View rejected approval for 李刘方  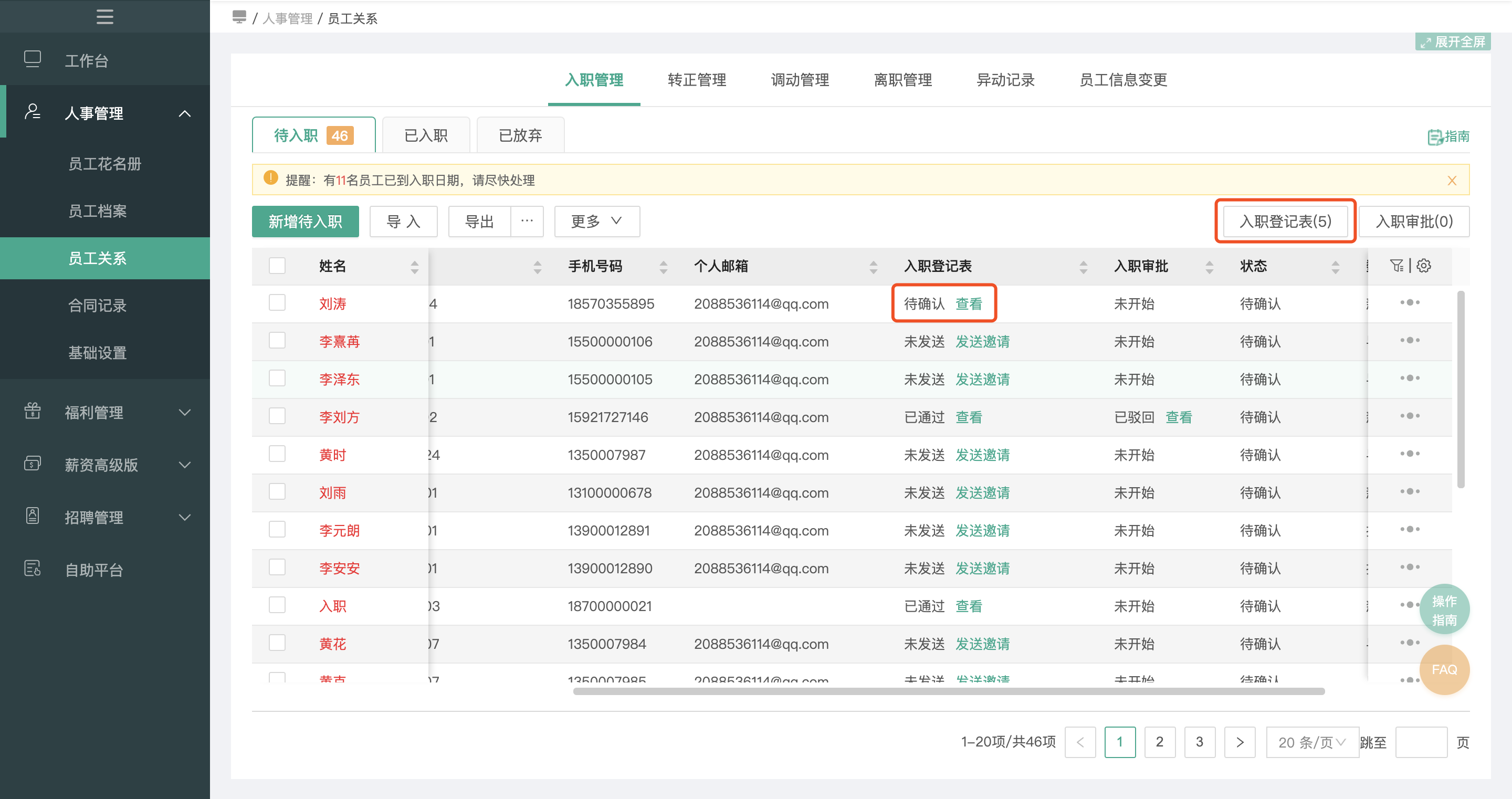click(x=1179, y=417)
